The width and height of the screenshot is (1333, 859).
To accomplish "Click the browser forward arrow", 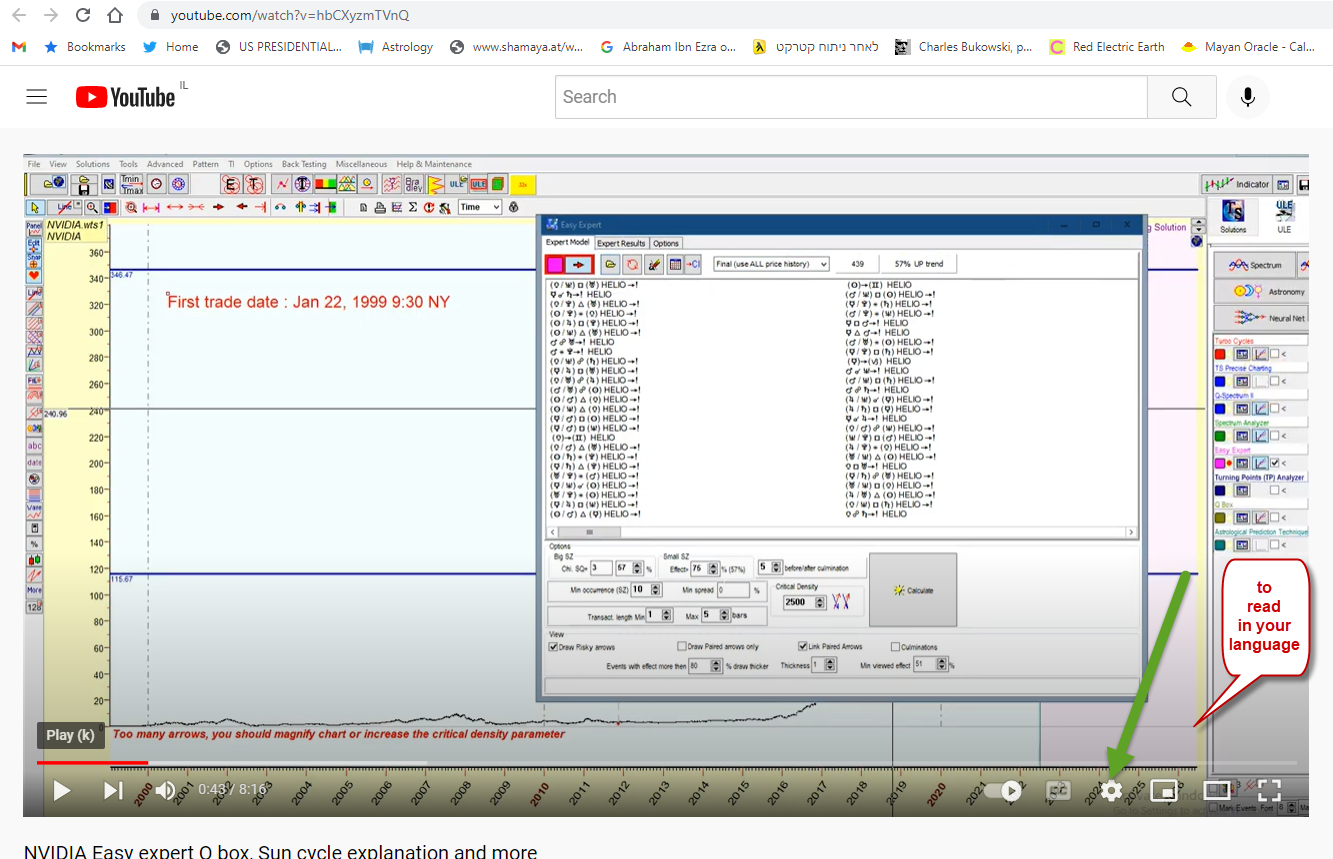I will point(52,15).
